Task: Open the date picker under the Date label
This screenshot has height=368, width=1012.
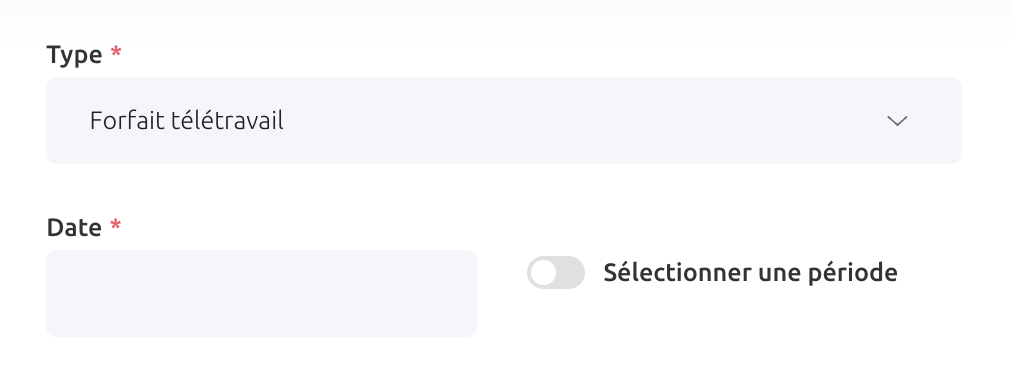Action: coord(261,293)
